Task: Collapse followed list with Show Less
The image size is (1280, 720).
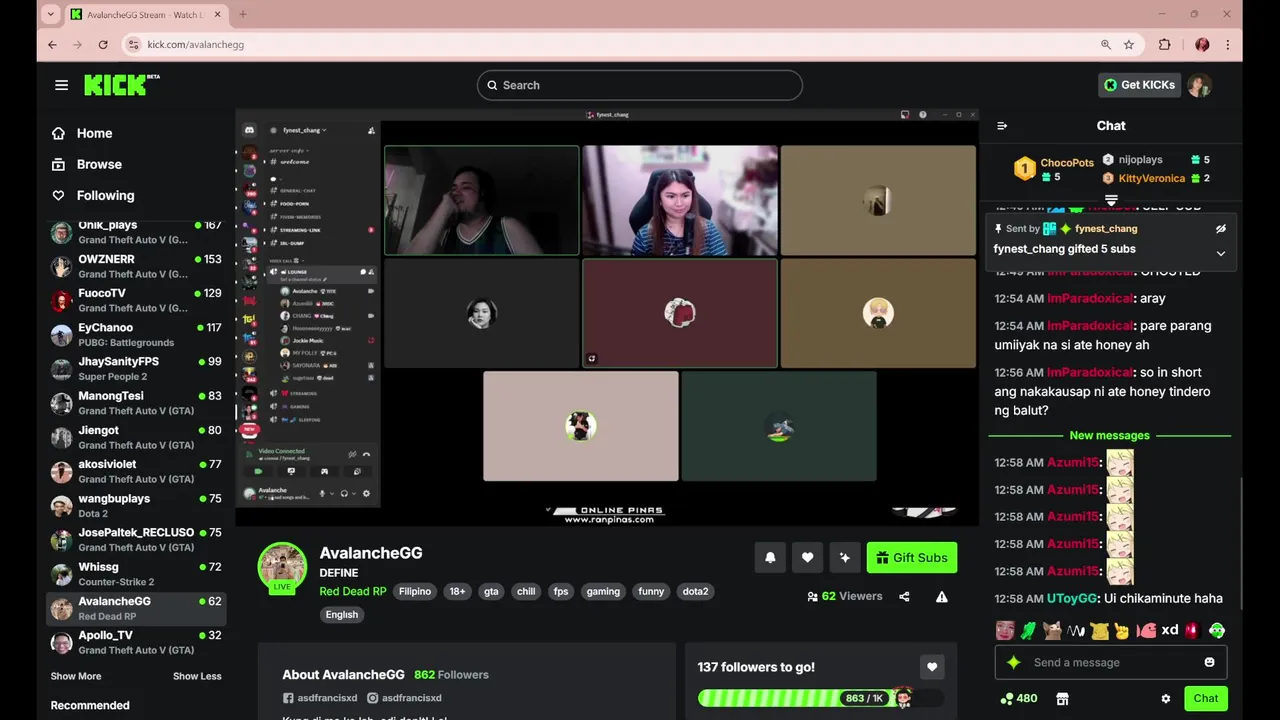Action: tap(197, 676)
